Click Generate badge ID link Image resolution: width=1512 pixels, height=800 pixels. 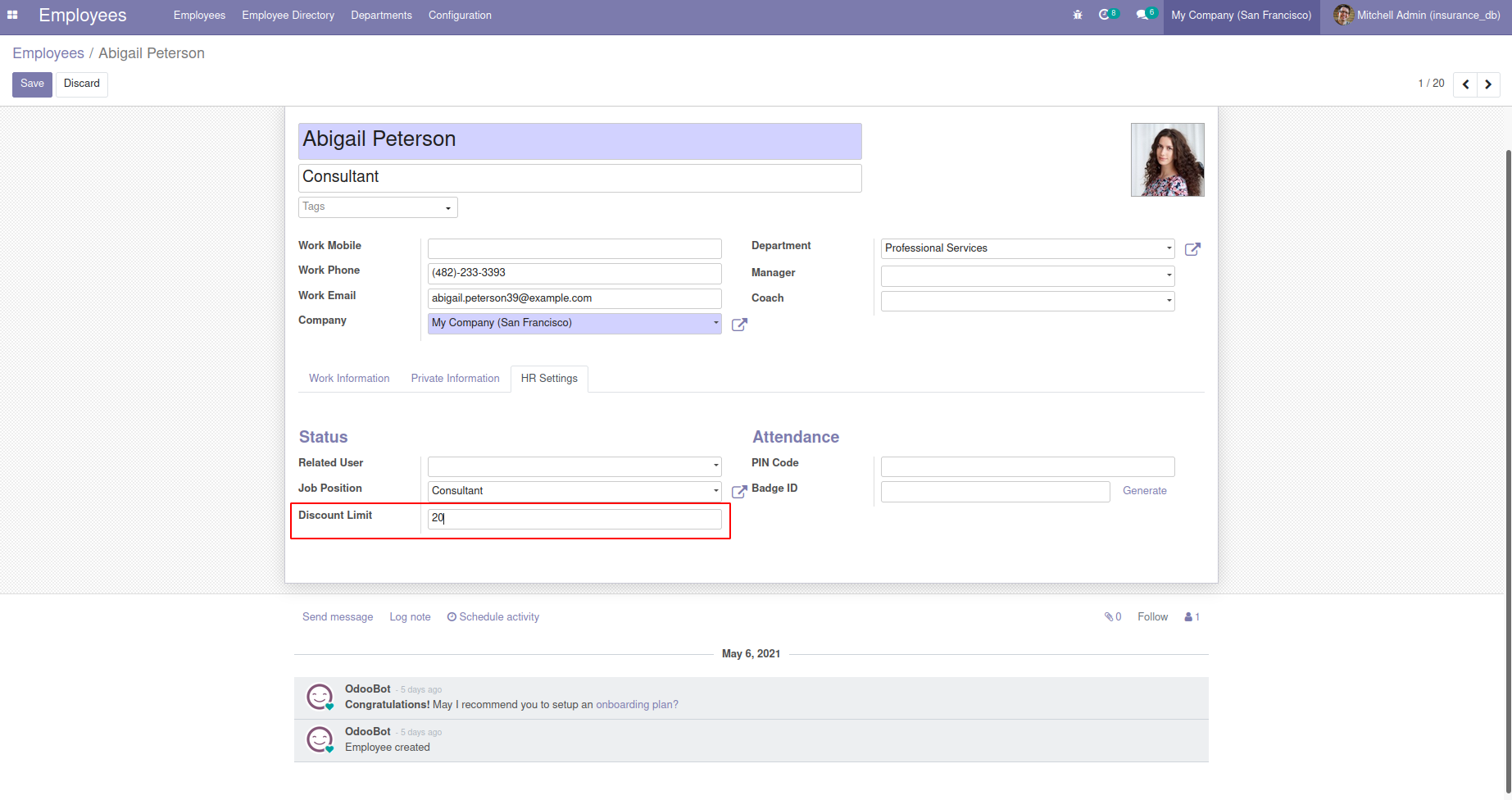coord(1144,491)
